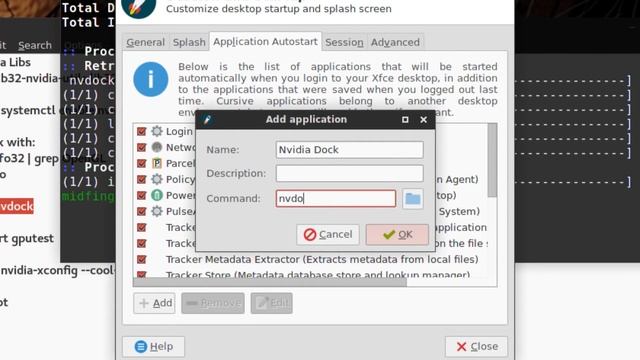
Task: Click the gear icon next to Login row
Action: coord(157,131)
